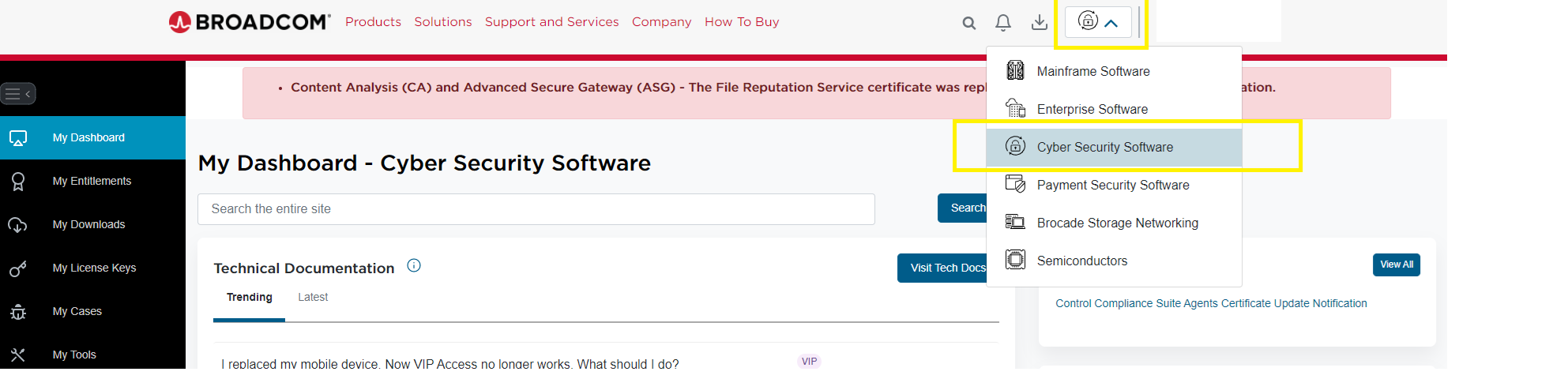The image size is (1568, 379).
Task: Select Semiconductors from dropdown
Action: [1114, 261]
